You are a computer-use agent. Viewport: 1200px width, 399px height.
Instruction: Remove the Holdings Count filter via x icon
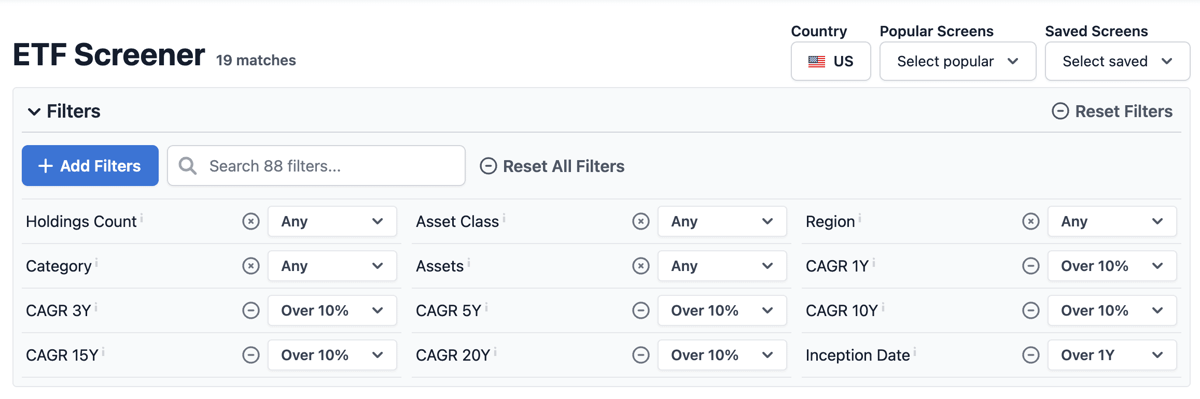251,221
